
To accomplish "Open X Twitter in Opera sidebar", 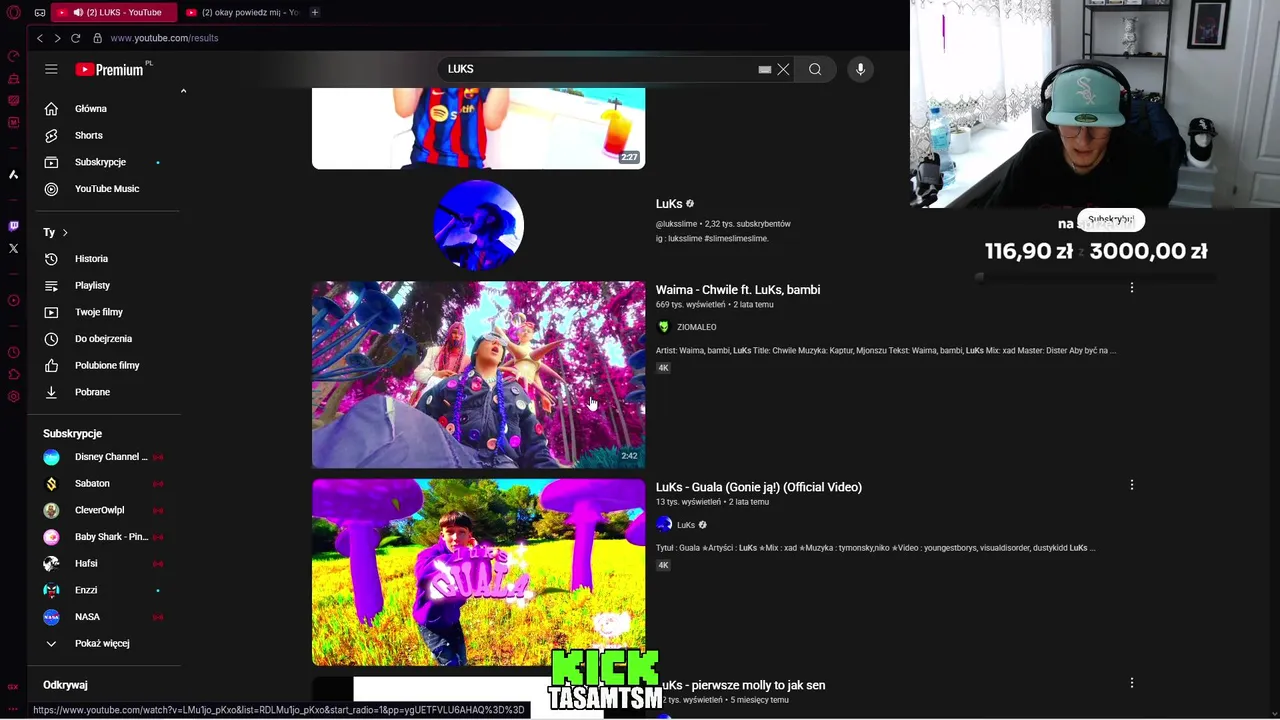I will pyautogui.click(x=13, y=248).
